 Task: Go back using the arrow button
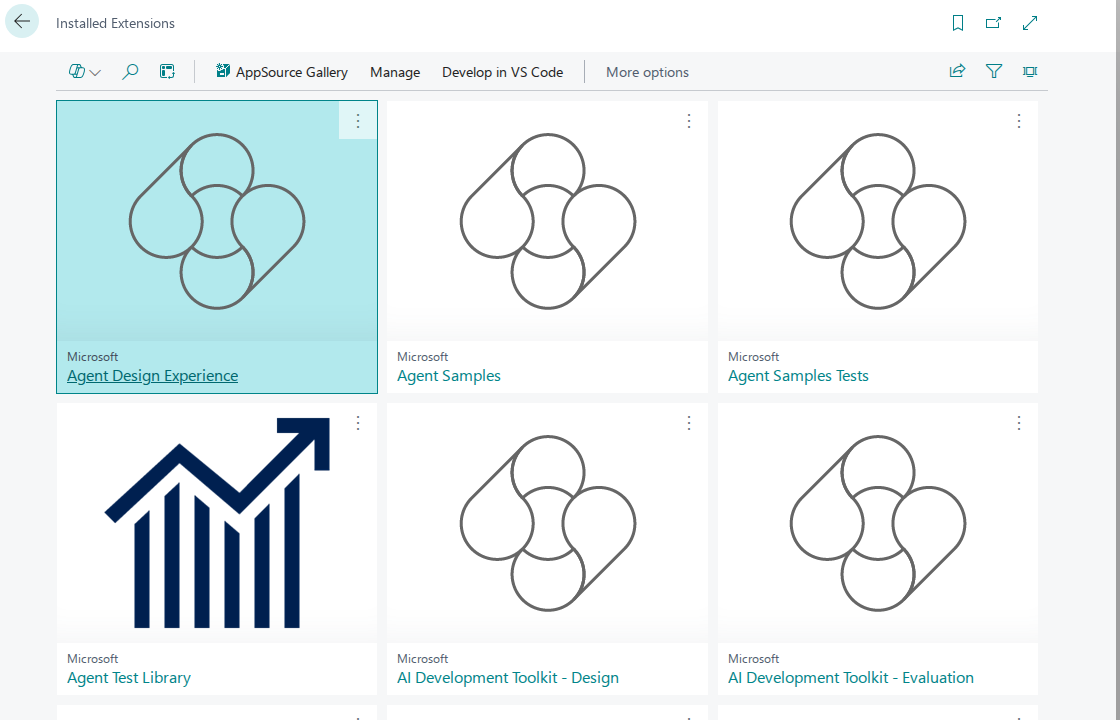tap(22, 21)
